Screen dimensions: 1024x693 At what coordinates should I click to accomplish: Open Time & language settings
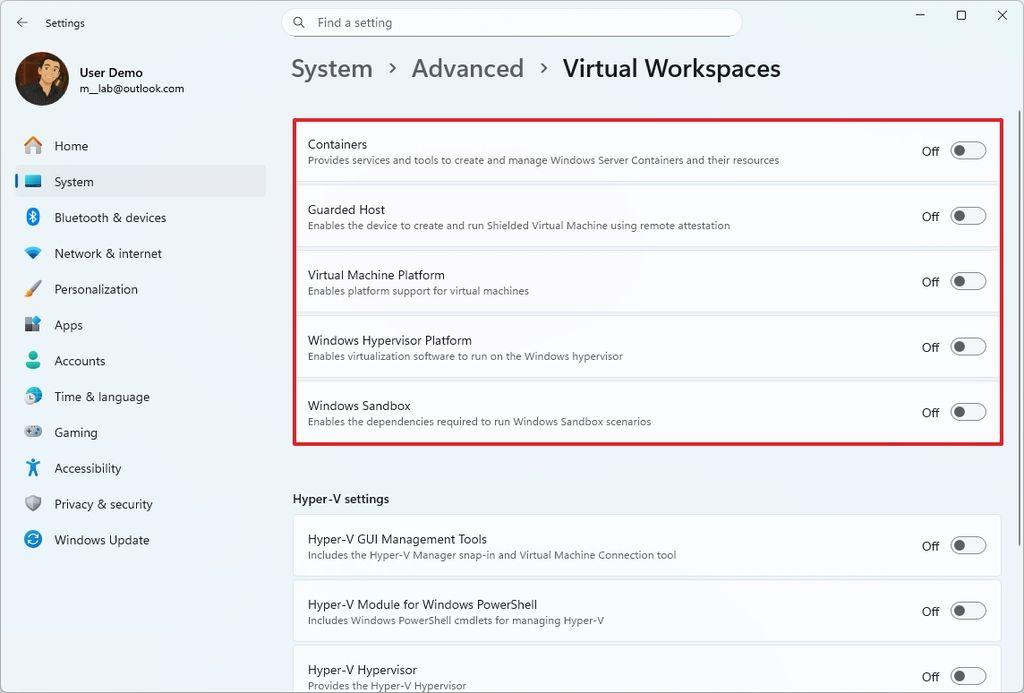click(99, 397)
